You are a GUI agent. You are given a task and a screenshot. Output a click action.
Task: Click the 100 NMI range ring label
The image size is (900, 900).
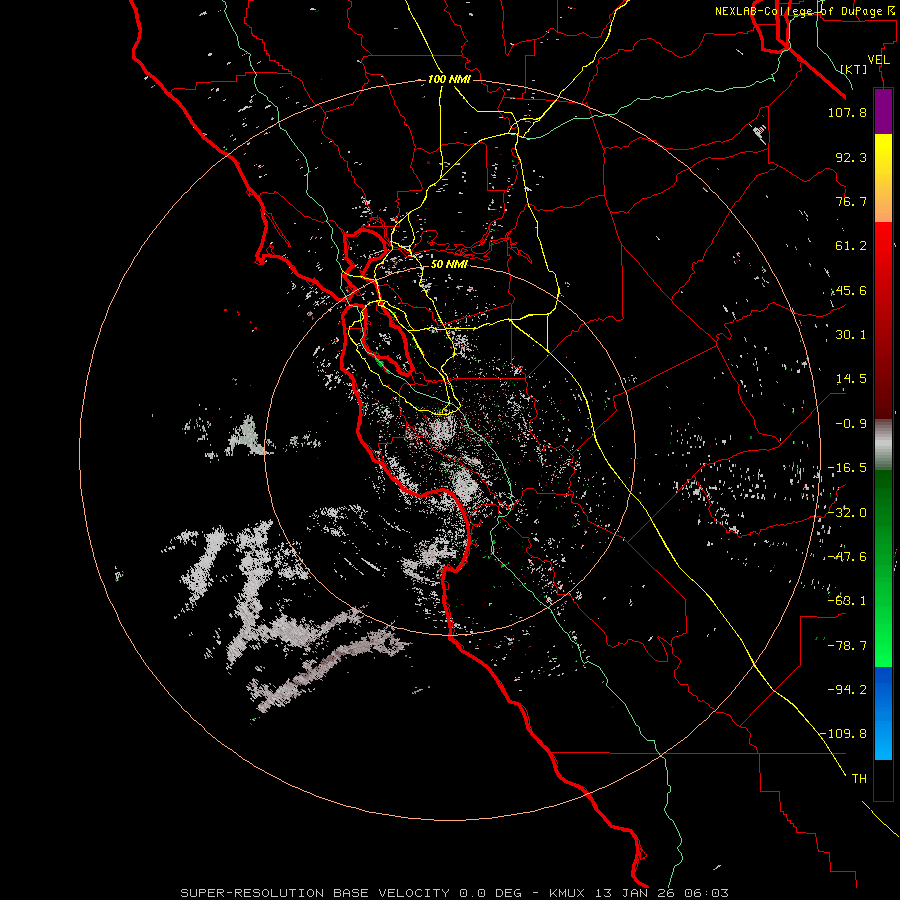(x=449, y=79)
